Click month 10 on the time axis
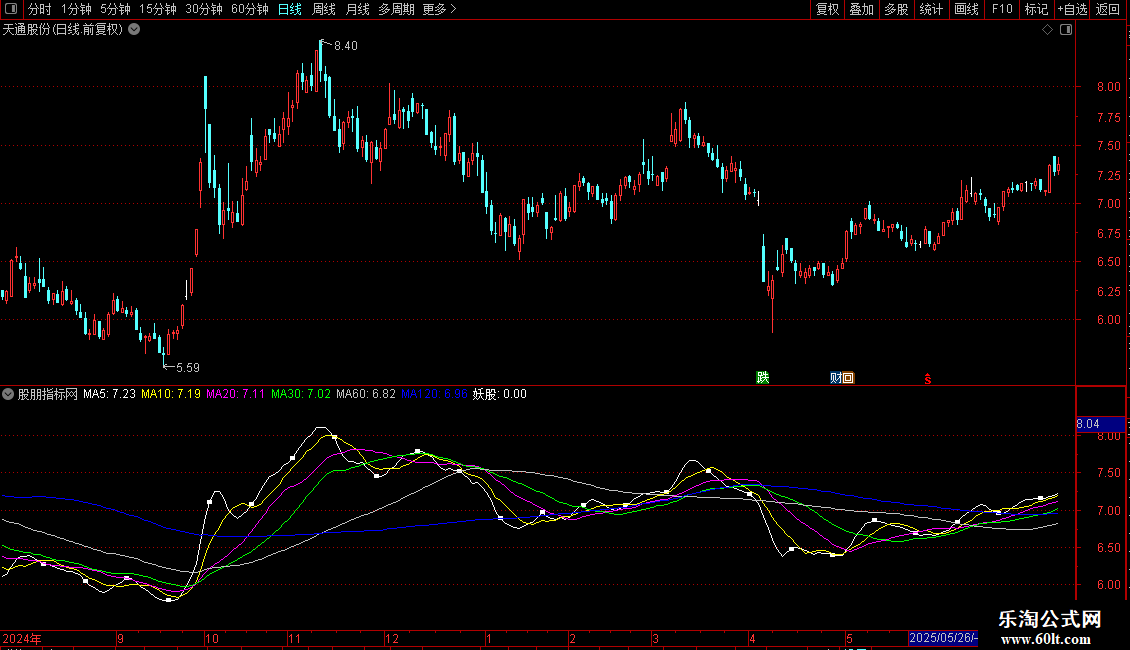This screenshot has width=1130, height=650. click(x=211, y=638)
